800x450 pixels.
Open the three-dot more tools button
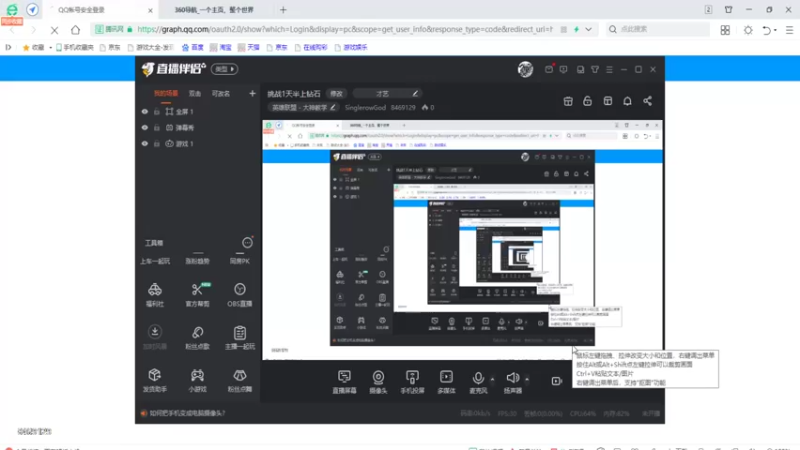coord(247,243)
